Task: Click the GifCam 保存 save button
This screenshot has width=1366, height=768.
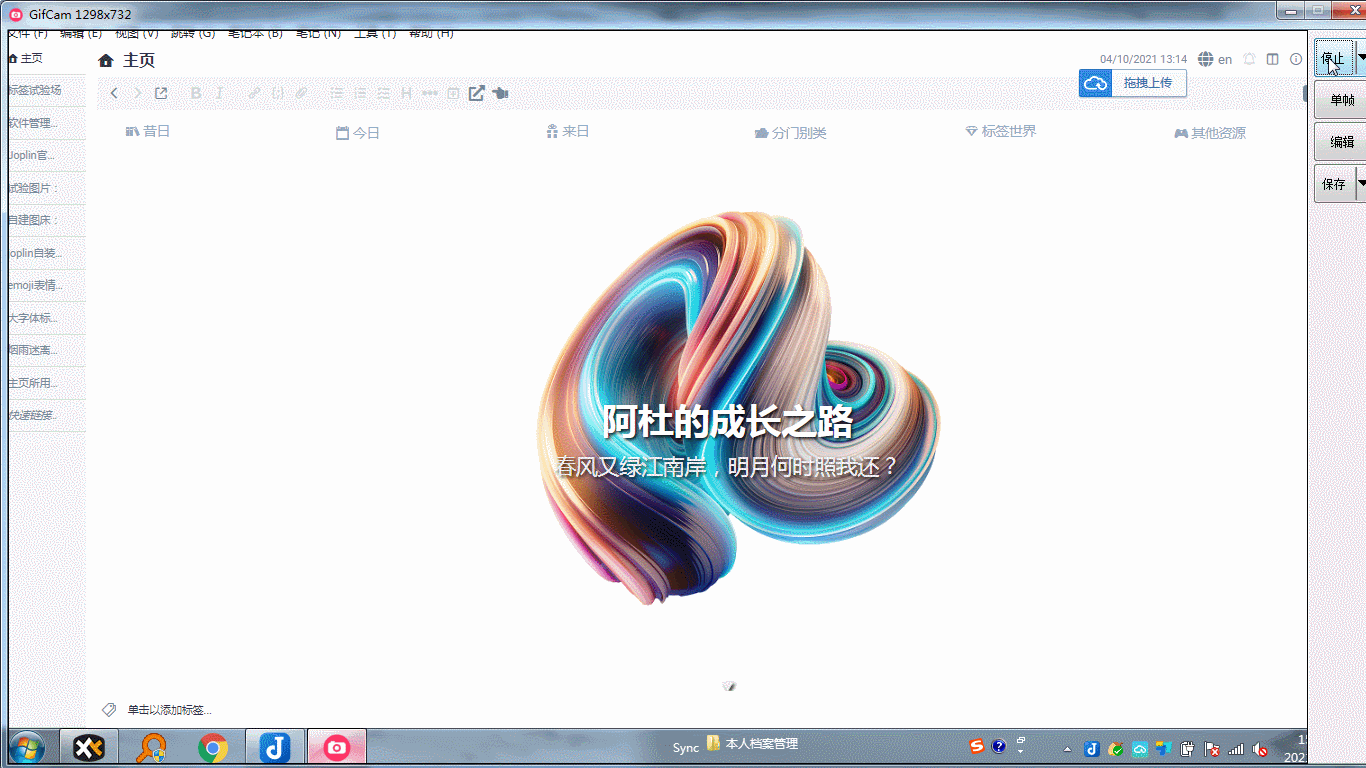Action: coord(1334,184)
